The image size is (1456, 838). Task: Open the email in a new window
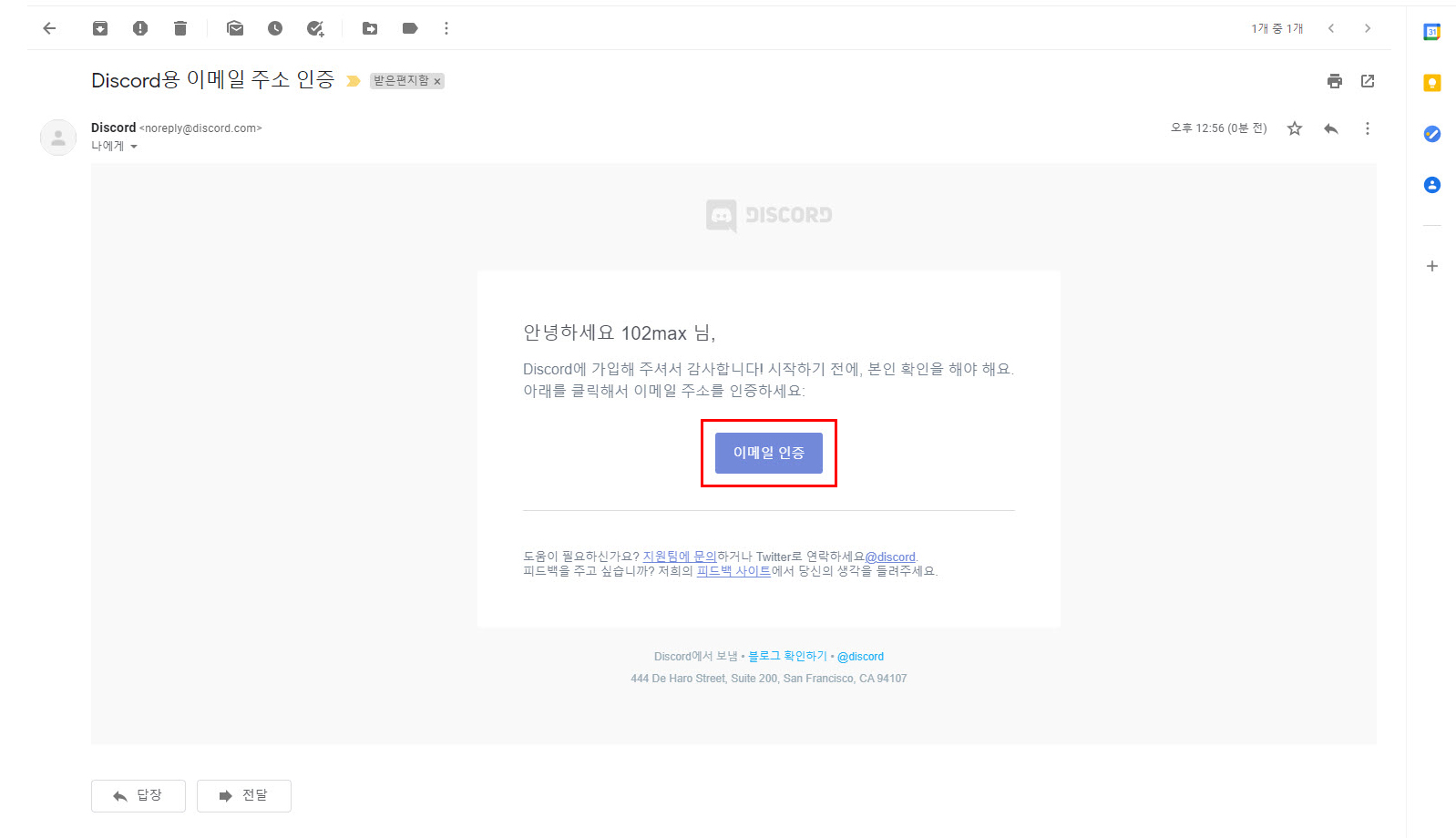(x=1368, y=81)
